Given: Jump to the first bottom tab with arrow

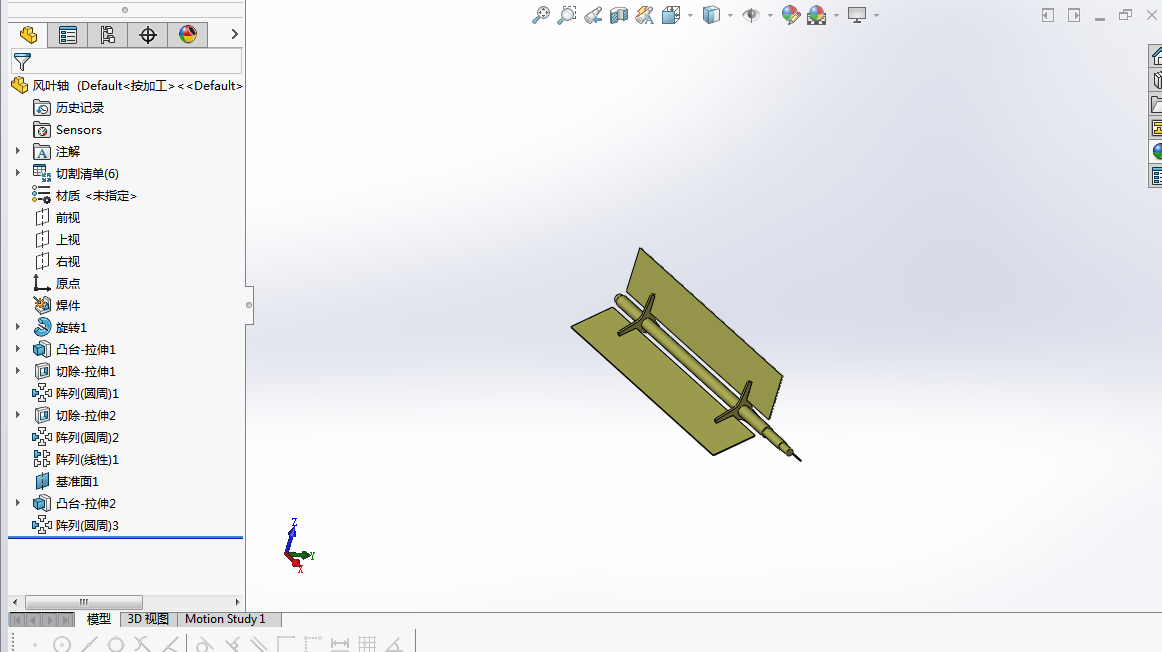Looking at the screenshot, I should click(17, 620).
